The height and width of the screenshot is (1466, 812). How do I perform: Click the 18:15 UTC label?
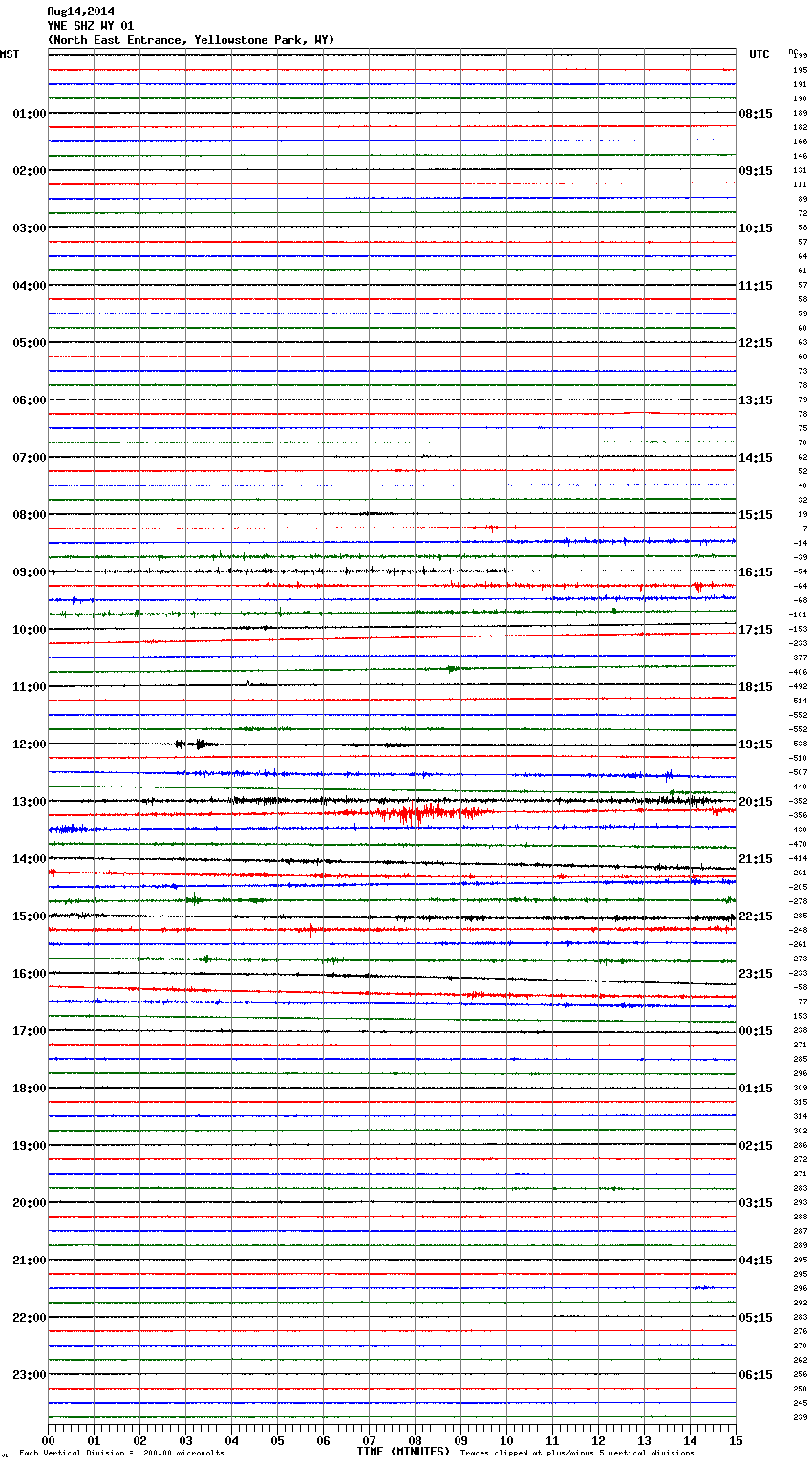[x=756, y=687]
